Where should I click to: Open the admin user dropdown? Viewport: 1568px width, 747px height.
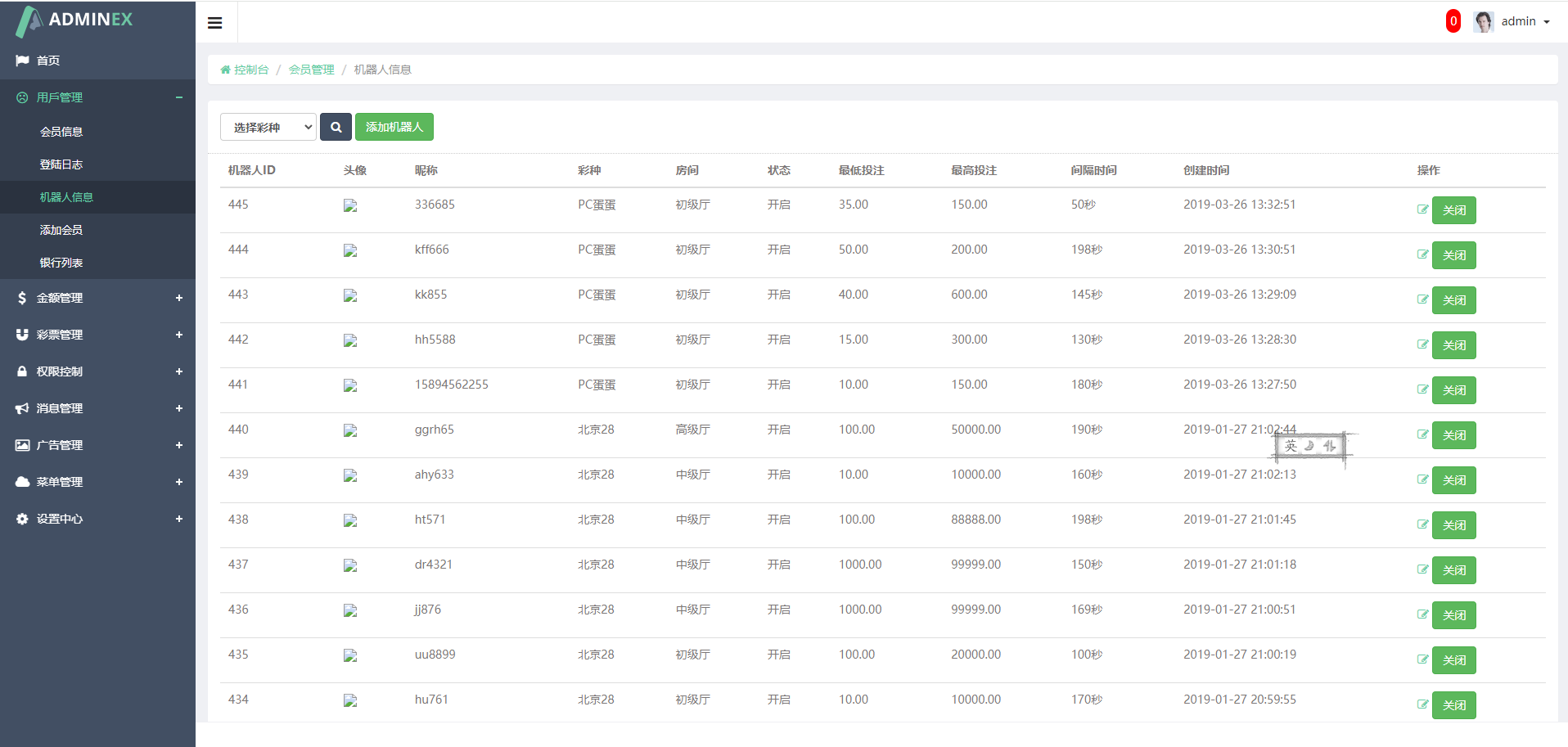(1512, 21)
